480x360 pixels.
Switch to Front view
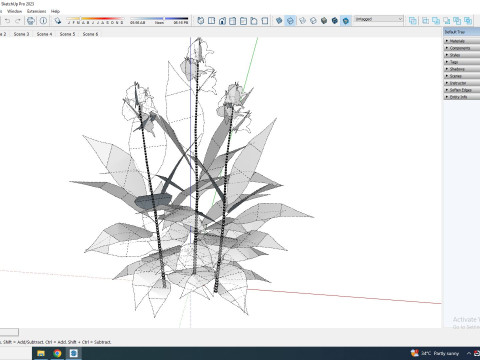tap(222, 21)
